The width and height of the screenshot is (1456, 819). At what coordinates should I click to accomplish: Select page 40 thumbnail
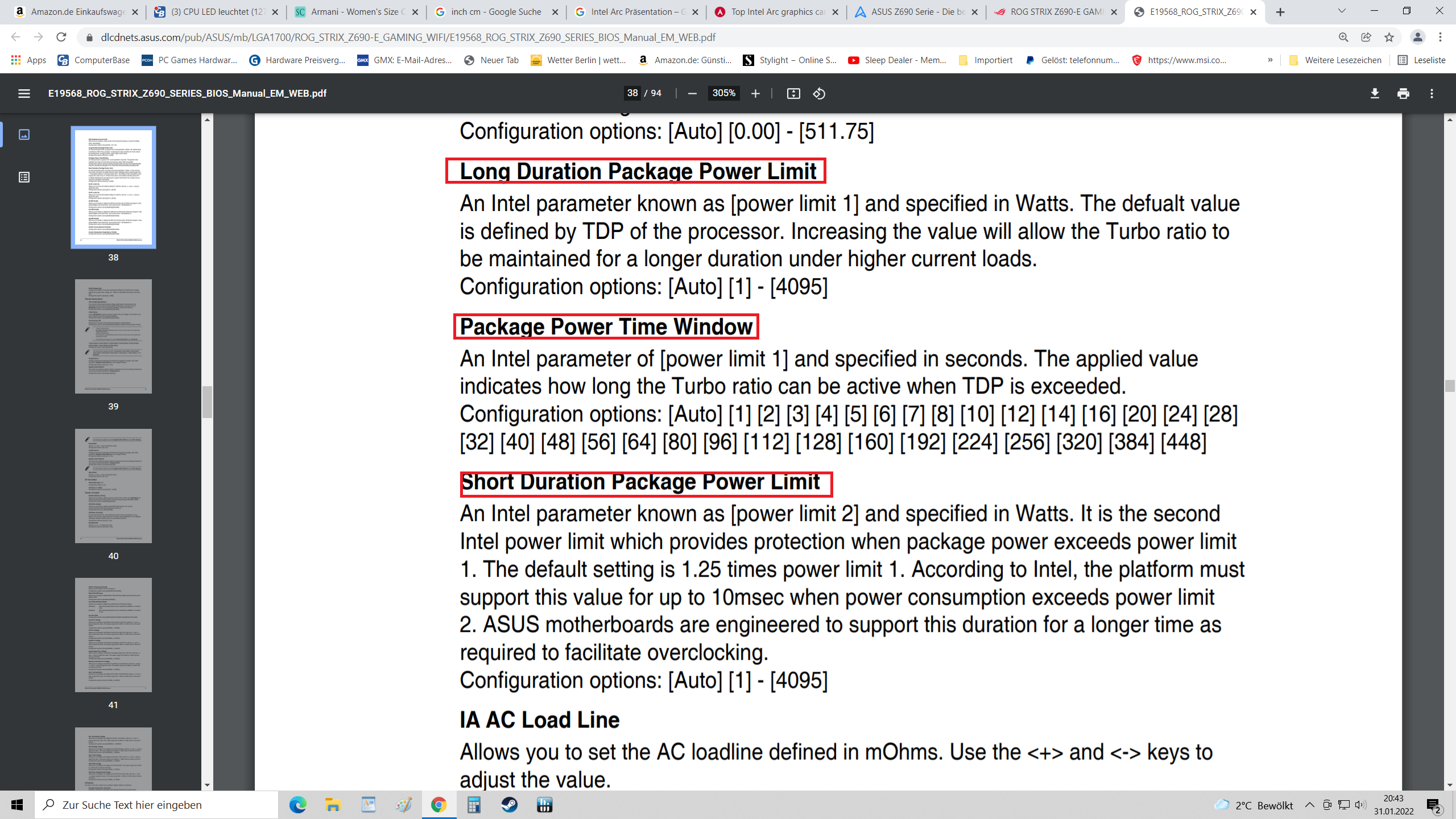click(x=113, y=486)
